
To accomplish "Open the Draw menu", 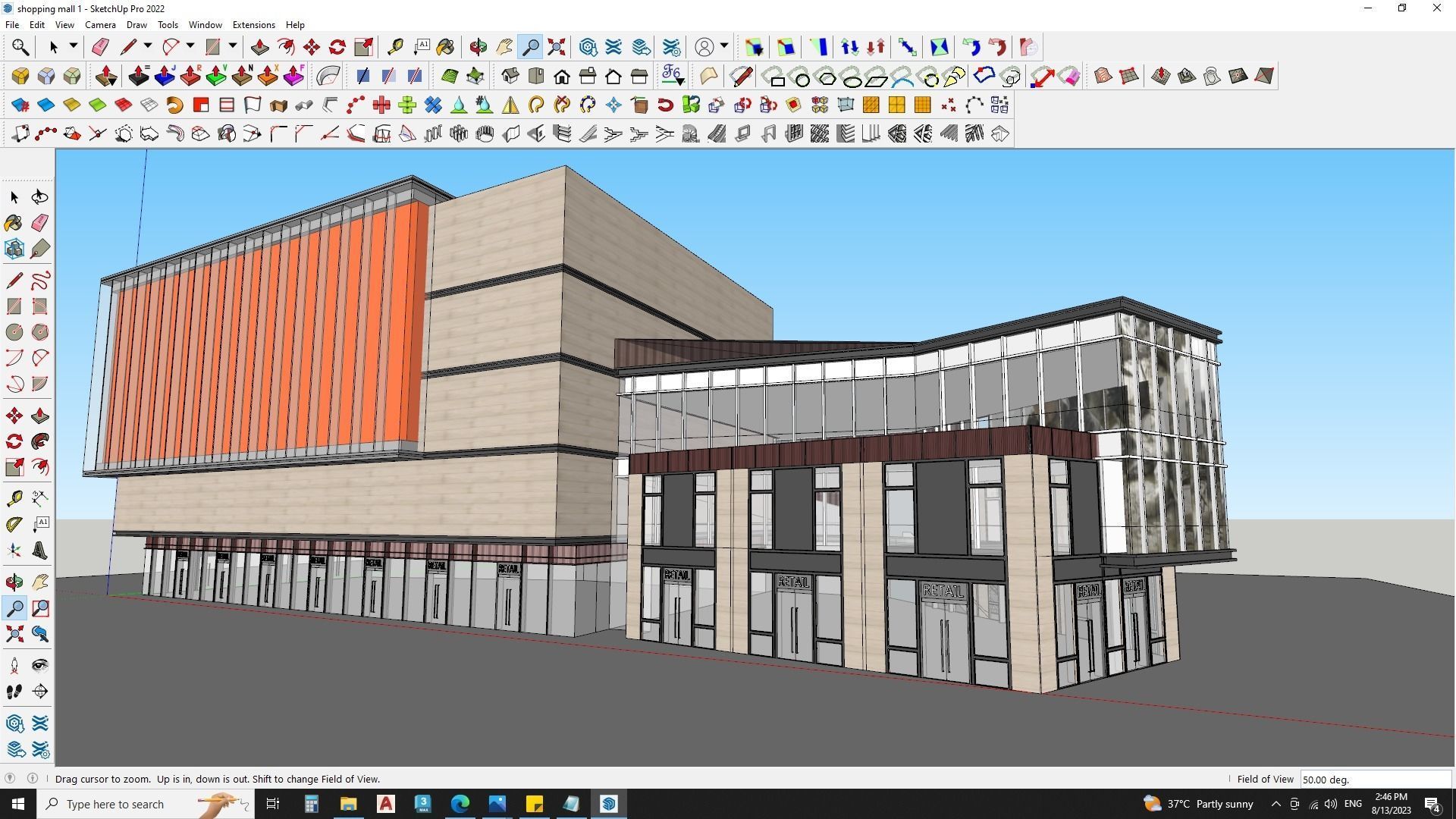I will point(136,25).
